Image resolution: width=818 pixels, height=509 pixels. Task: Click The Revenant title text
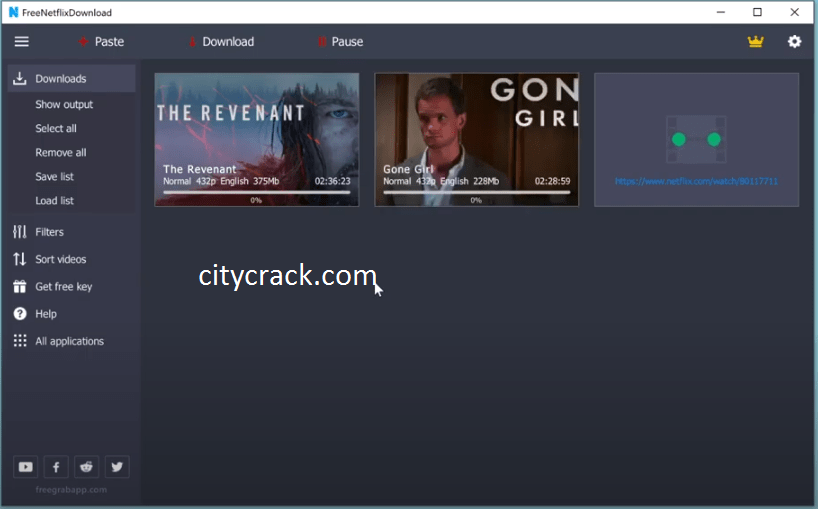pyautogui.click(x=199, y=169)
